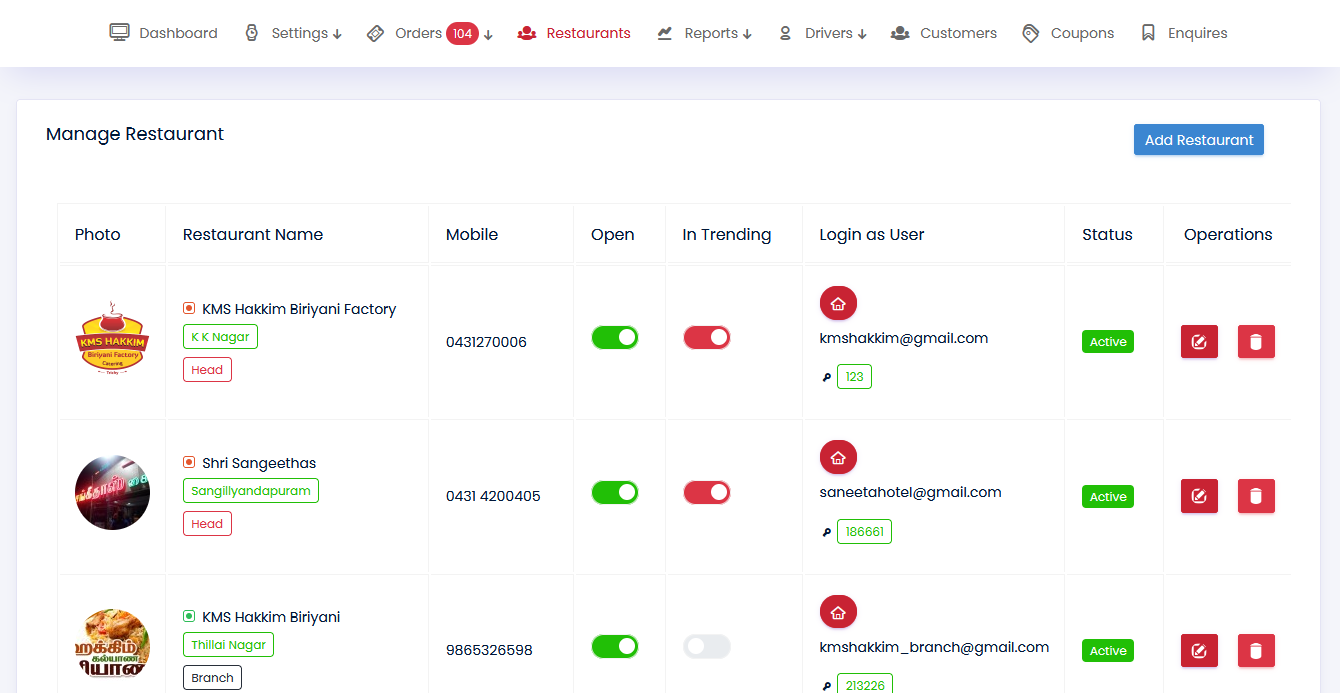Delete the KMS Hakkim Biriyani Factory restaurant
Screen dimensions: 1340x693
1256,342
